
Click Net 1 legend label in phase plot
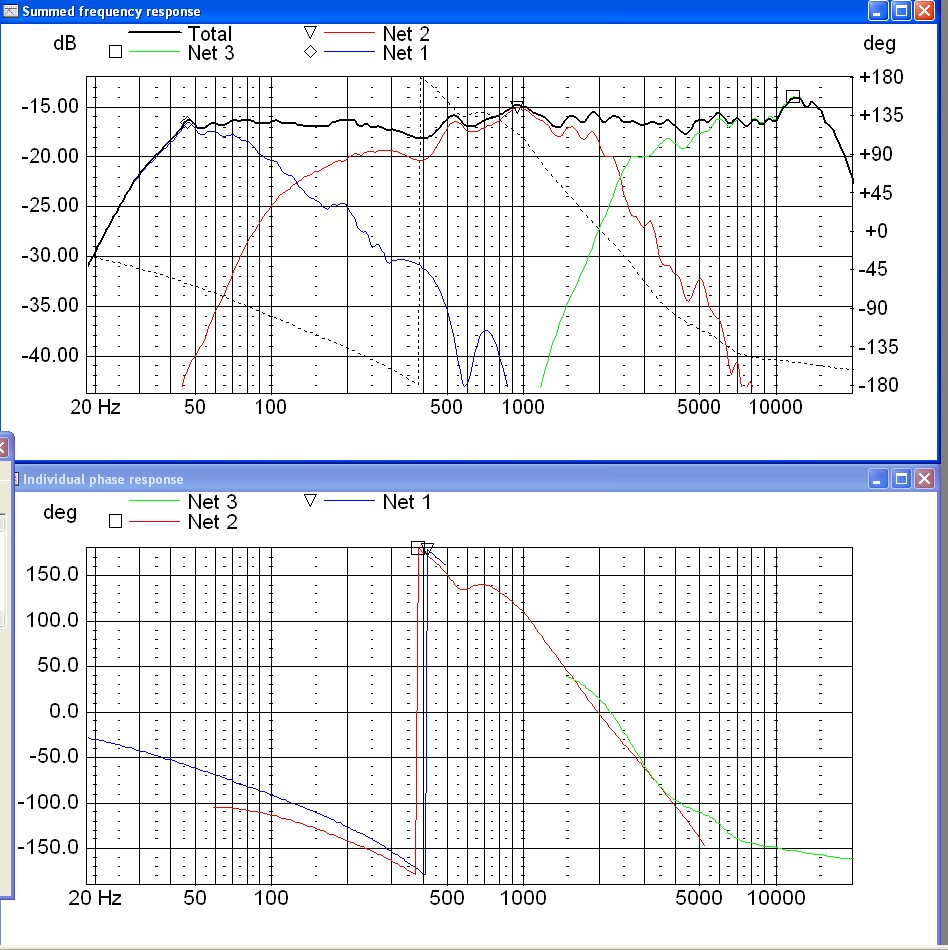pyautogui.click(x=406, y=502)
